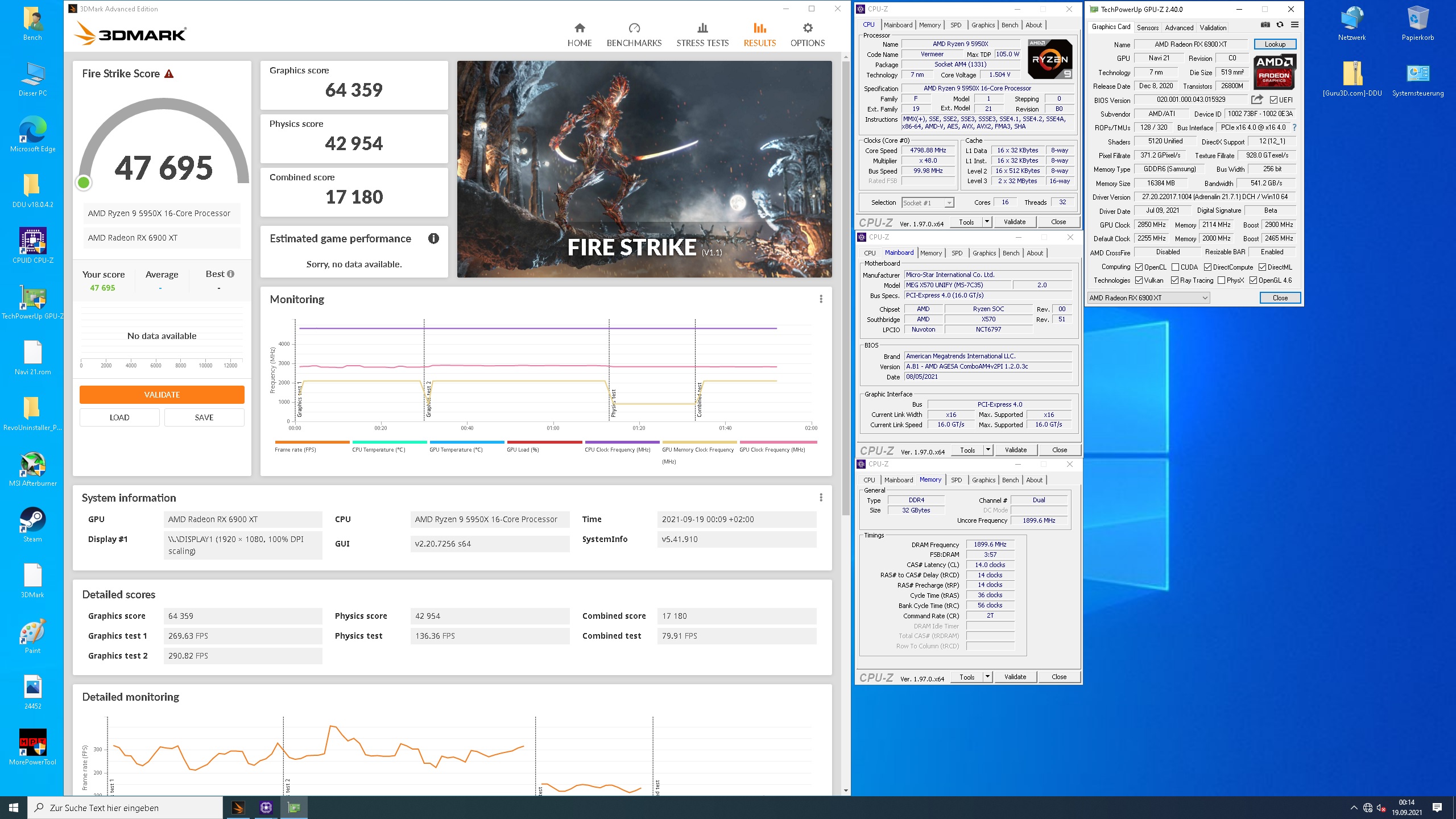Open the Socket #1 selection dropdown
The image size is (1456, 819).
[928, 203]
